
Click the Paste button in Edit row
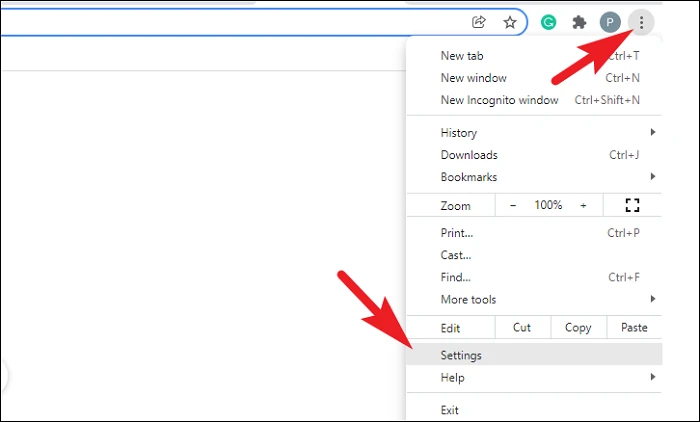634,327
